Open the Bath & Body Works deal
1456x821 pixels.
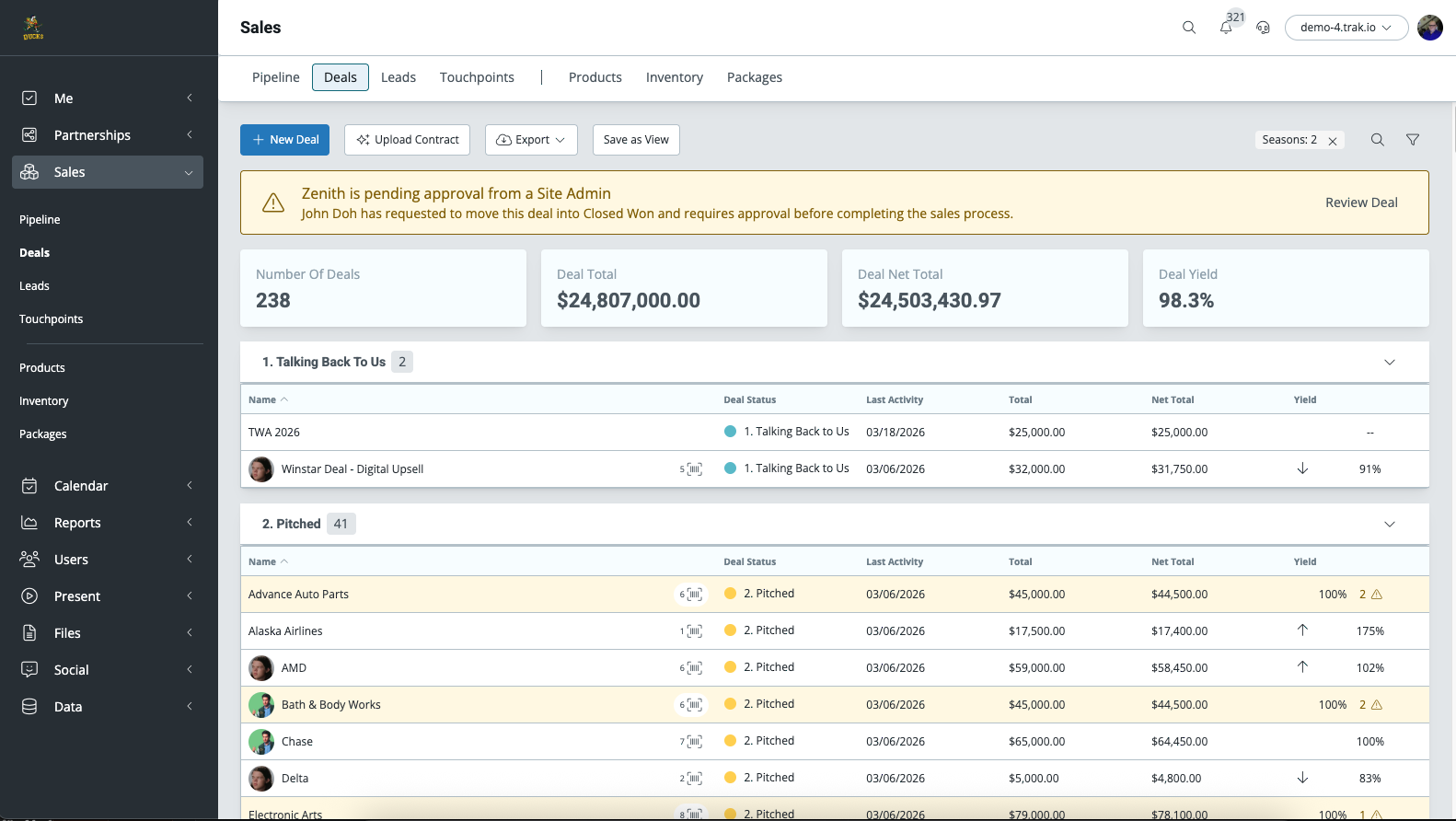point(331,705)
